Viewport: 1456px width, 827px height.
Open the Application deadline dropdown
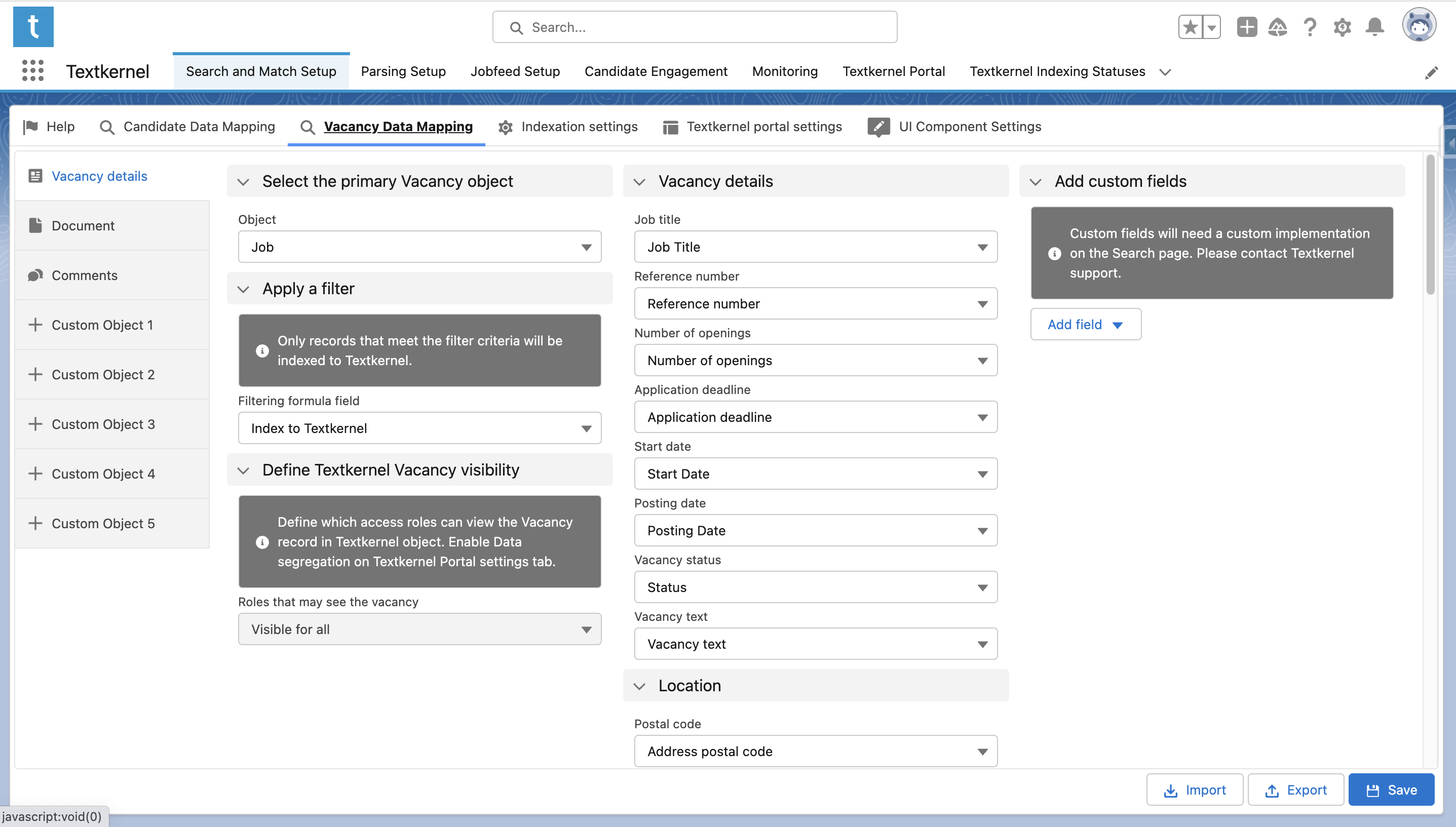816,417
